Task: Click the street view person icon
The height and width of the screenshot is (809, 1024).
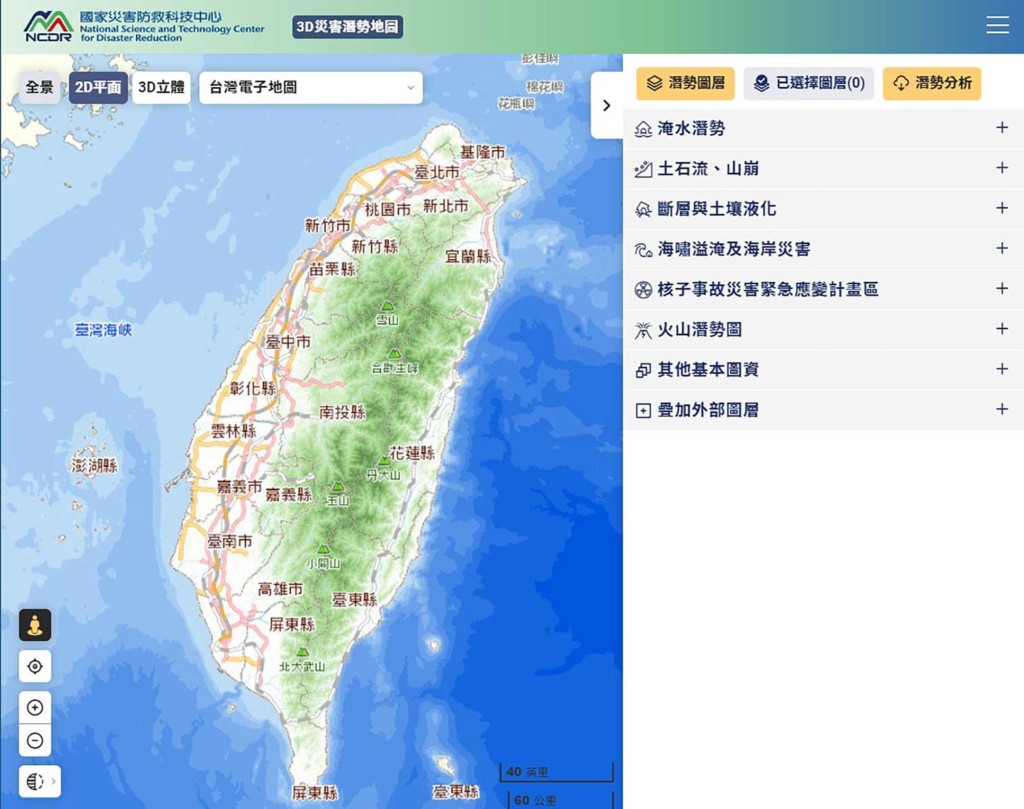Action: (35, 625)
